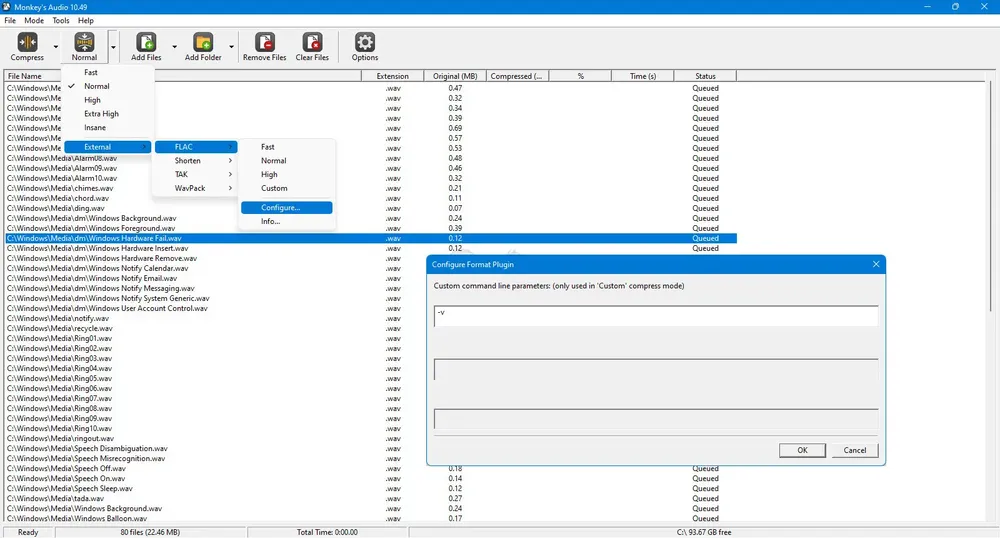The width and height of the screenshot is (1000, 538).
Task: Open the Tools menu
Action: (x=61, y=20)
